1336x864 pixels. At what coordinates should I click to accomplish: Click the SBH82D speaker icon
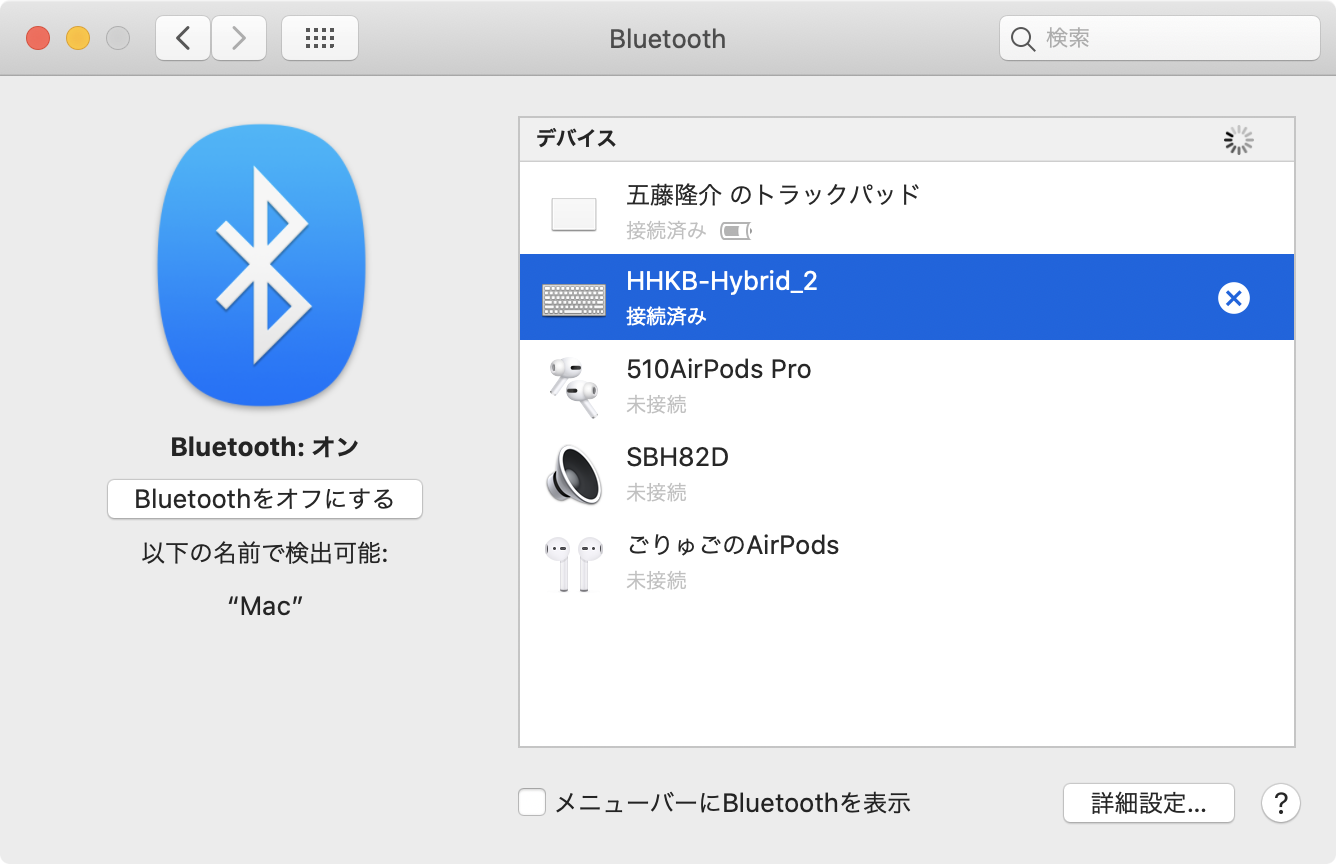(573, 474)
